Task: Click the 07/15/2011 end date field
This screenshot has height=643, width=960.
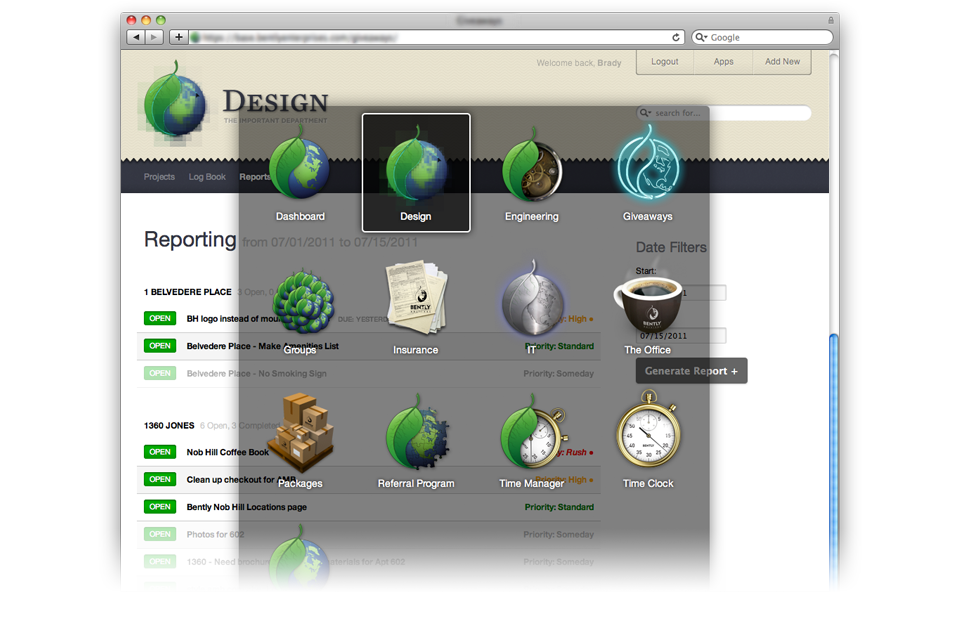Action: pos(681,336)
